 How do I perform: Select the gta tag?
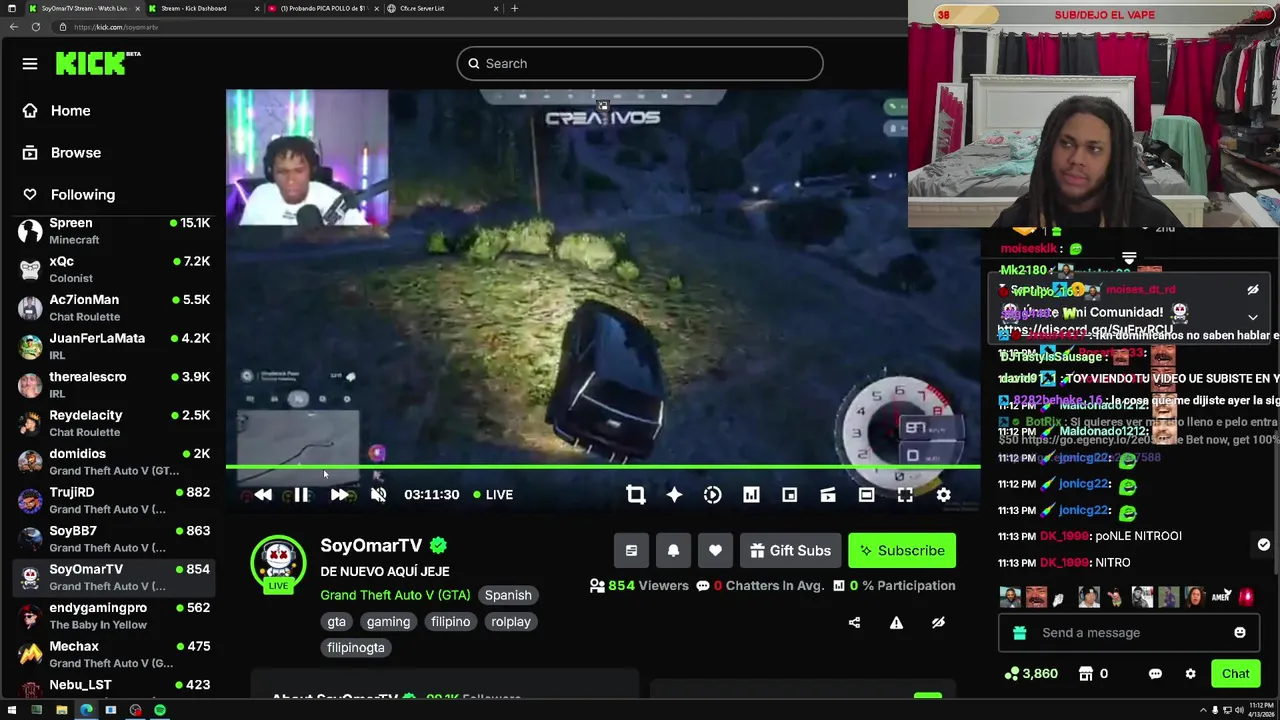[x=336, y=621]
